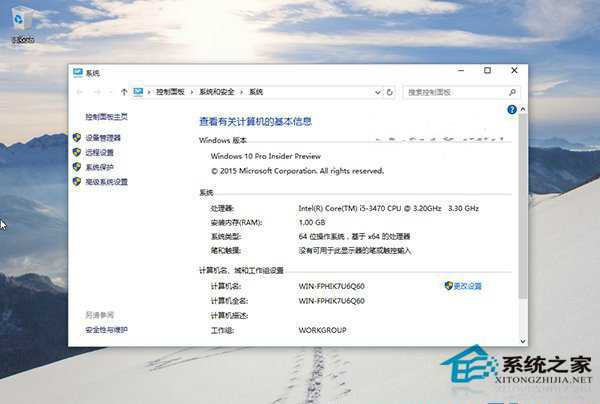Click the scrollbar up arrow

[x=523, y=109]
